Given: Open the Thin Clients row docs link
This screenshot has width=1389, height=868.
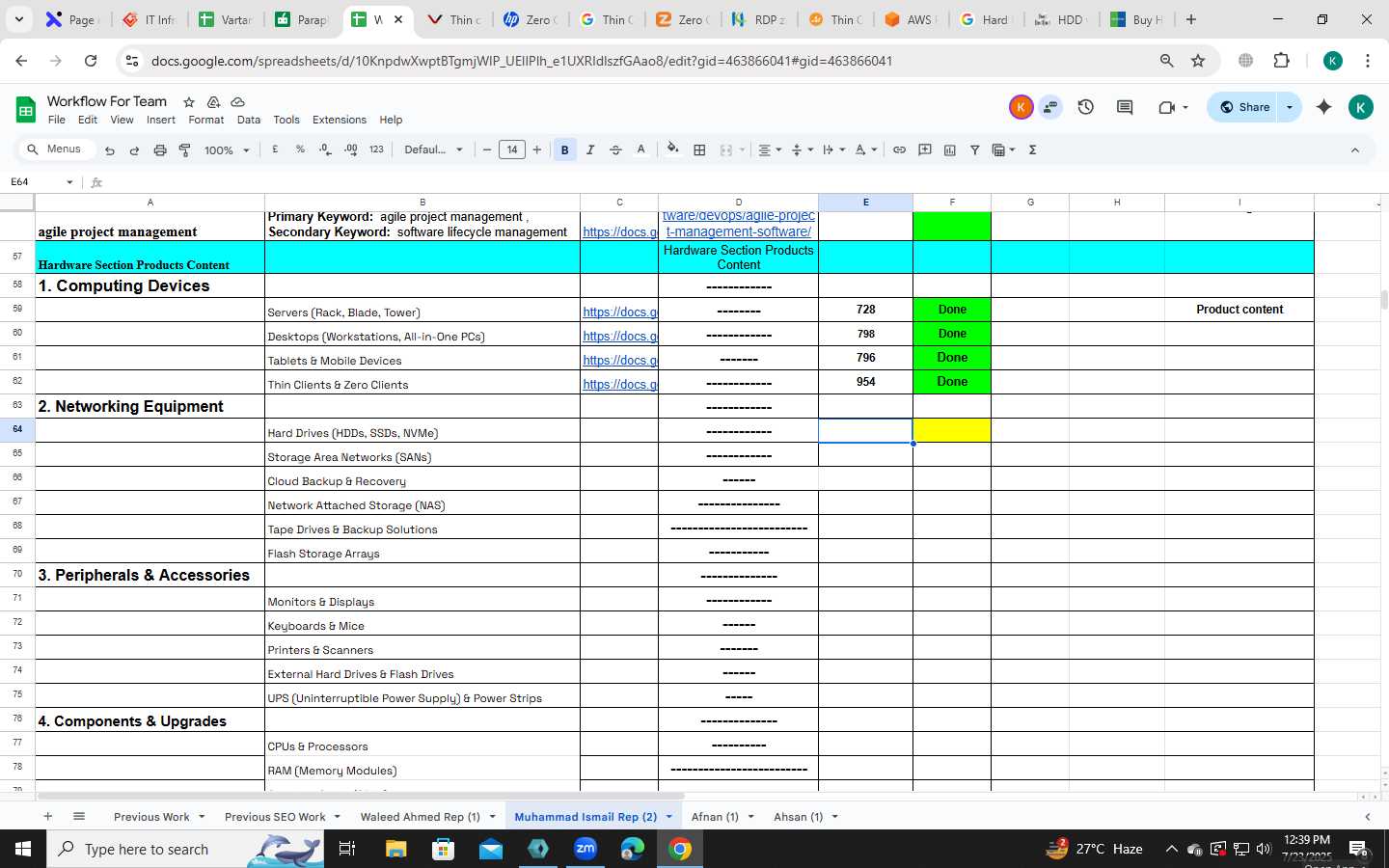Looking at the screenshot, I should click(620, 385).
